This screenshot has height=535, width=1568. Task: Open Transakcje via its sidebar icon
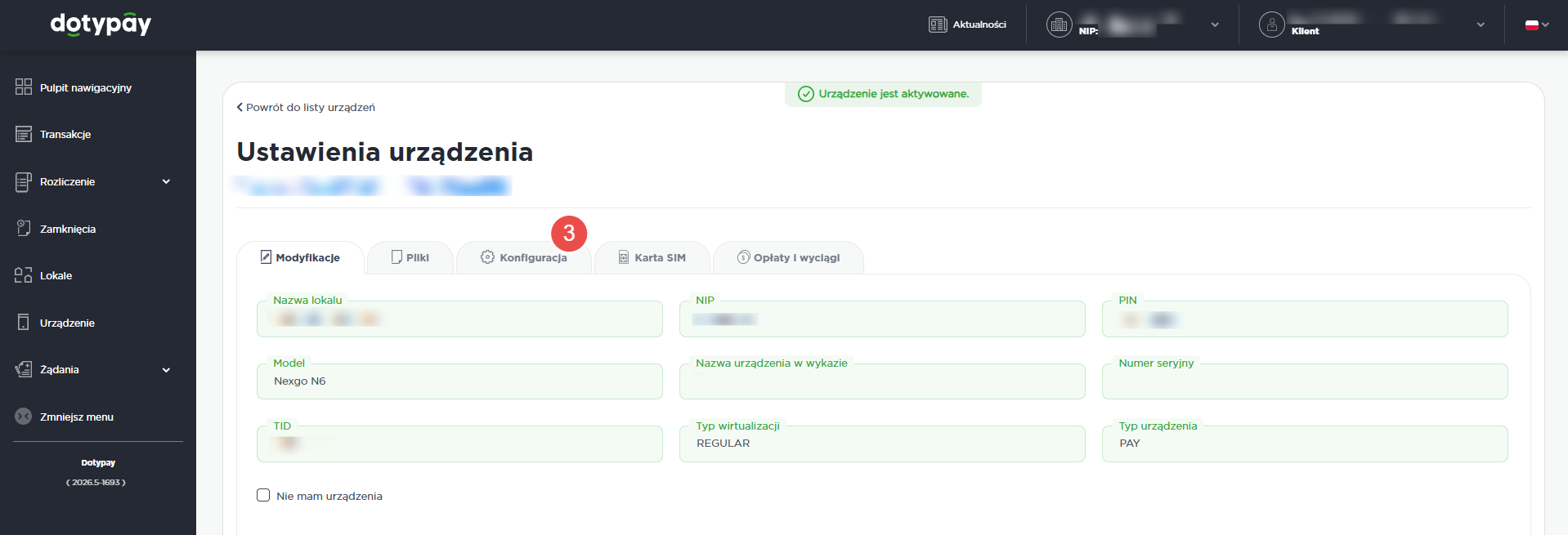(24, 134)
